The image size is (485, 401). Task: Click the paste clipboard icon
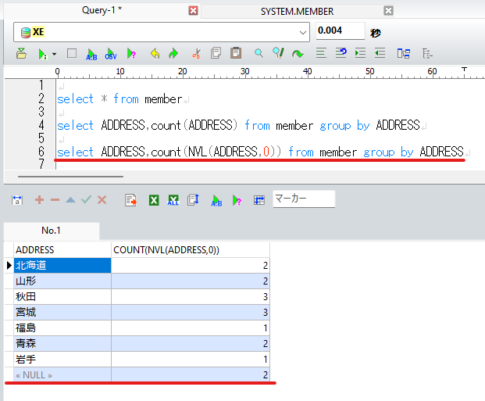[236, 53]
